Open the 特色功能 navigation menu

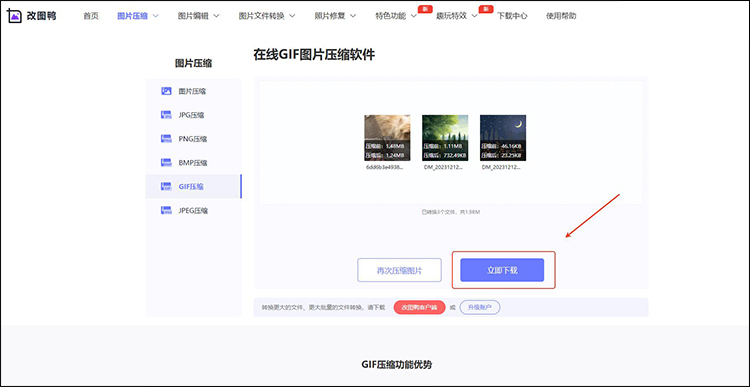click(x=391, y=16)
